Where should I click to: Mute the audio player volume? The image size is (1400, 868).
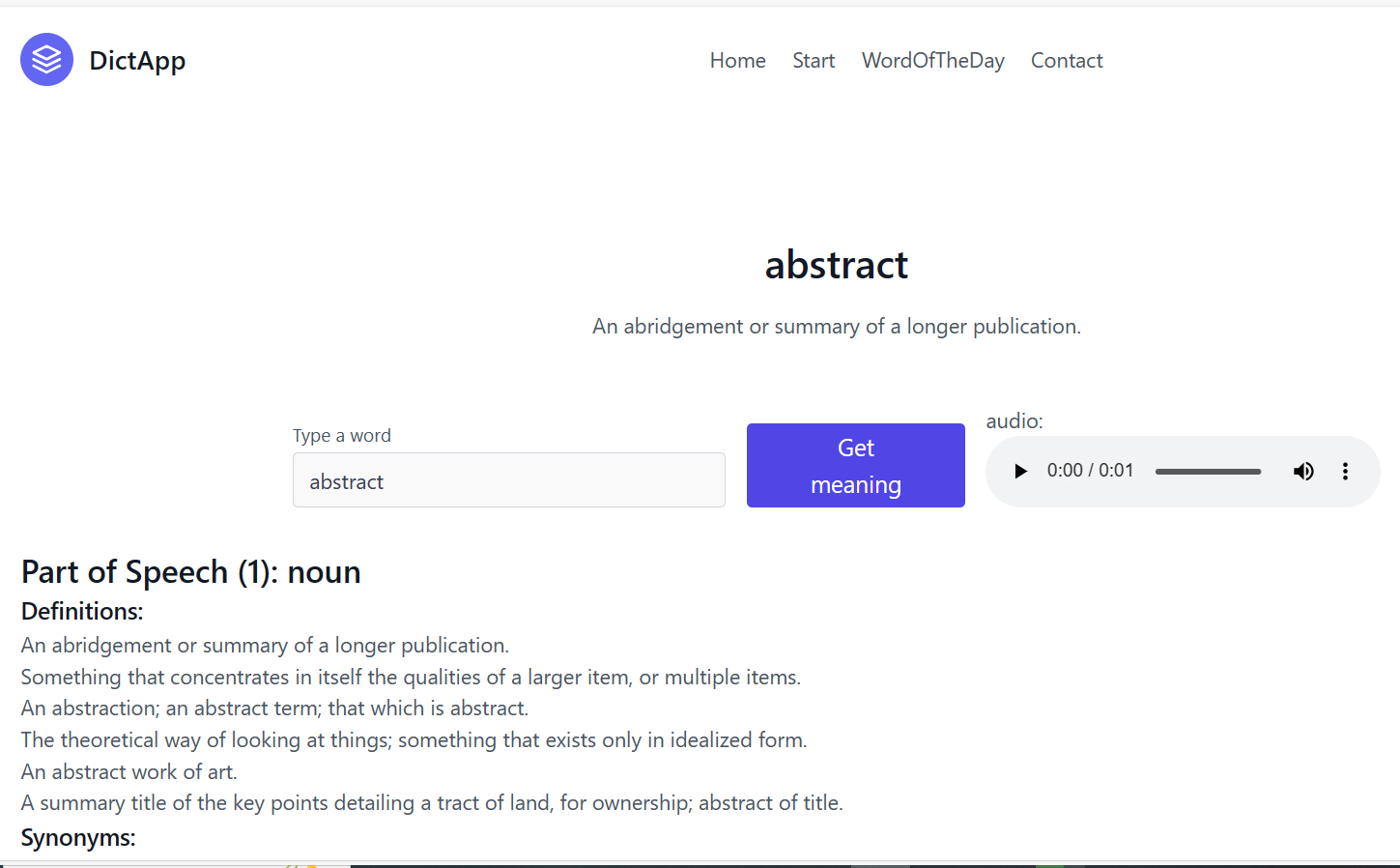point(1303,472)
